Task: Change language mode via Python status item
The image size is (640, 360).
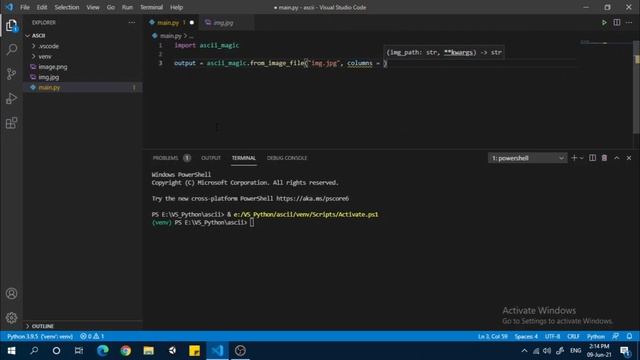Action: click(596, 336)
